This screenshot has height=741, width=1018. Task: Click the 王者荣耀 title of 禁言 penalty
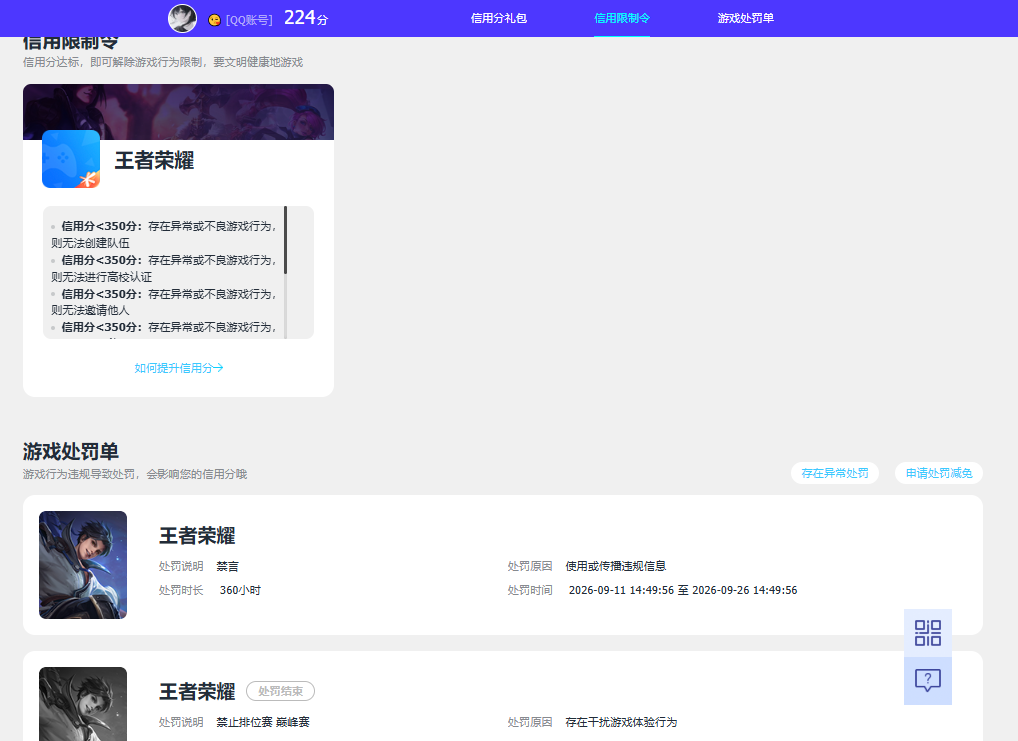click(x=197, y=536)
